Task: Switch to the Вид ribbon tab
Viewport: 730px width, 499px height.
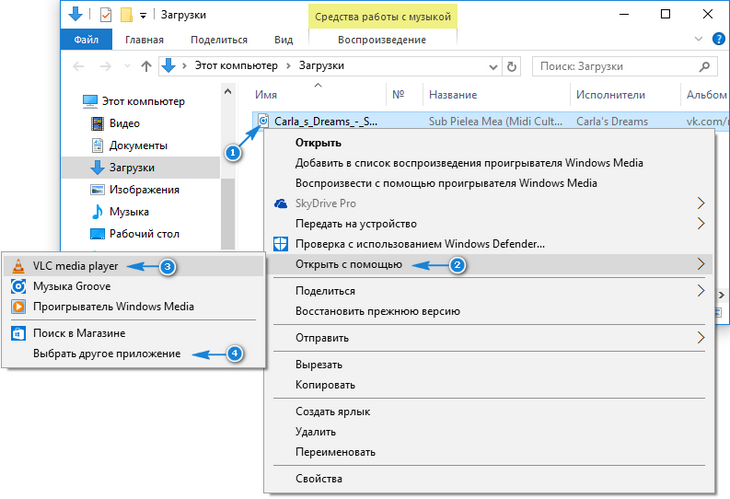Action: (x=284, y=40)
